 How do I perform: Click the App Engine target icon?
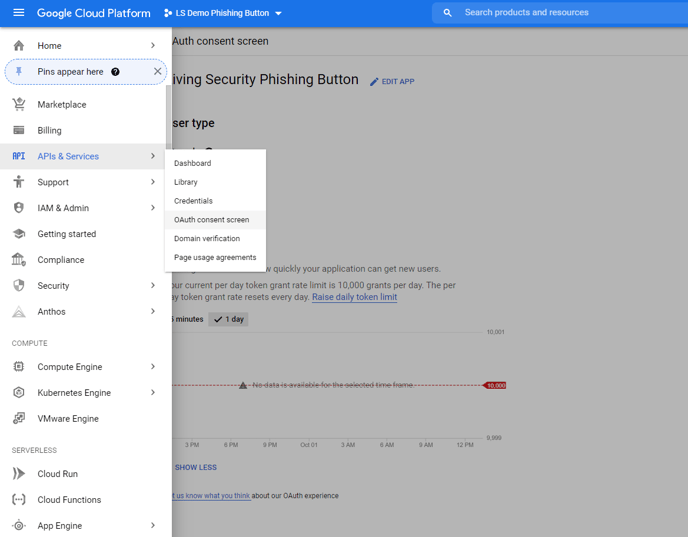pyautogui.click(x=19, y=525)
